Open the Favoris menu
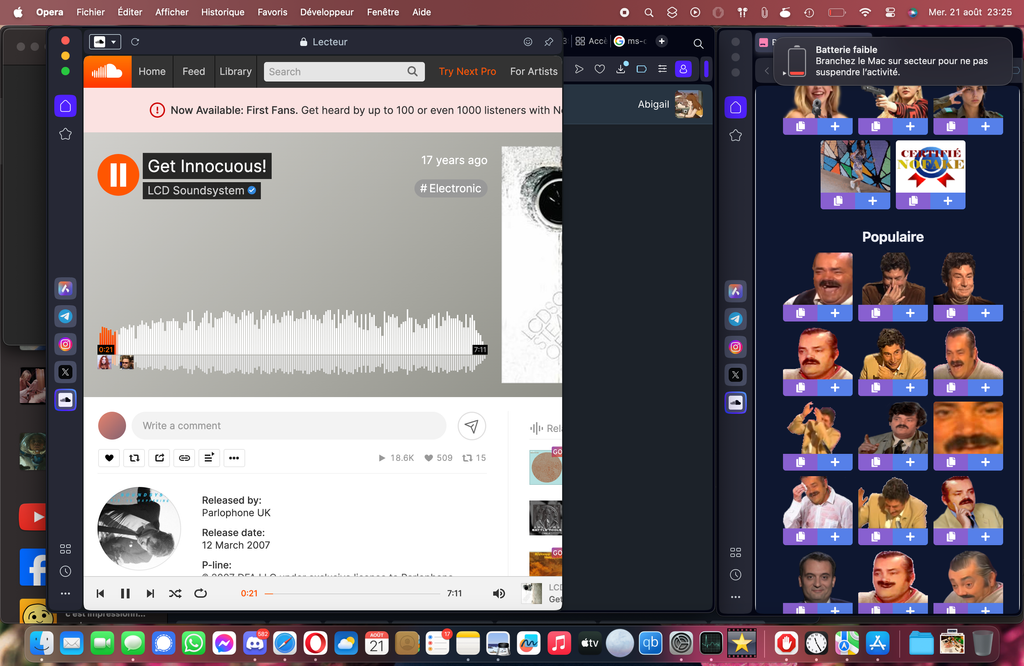 [x=272, y=12]
